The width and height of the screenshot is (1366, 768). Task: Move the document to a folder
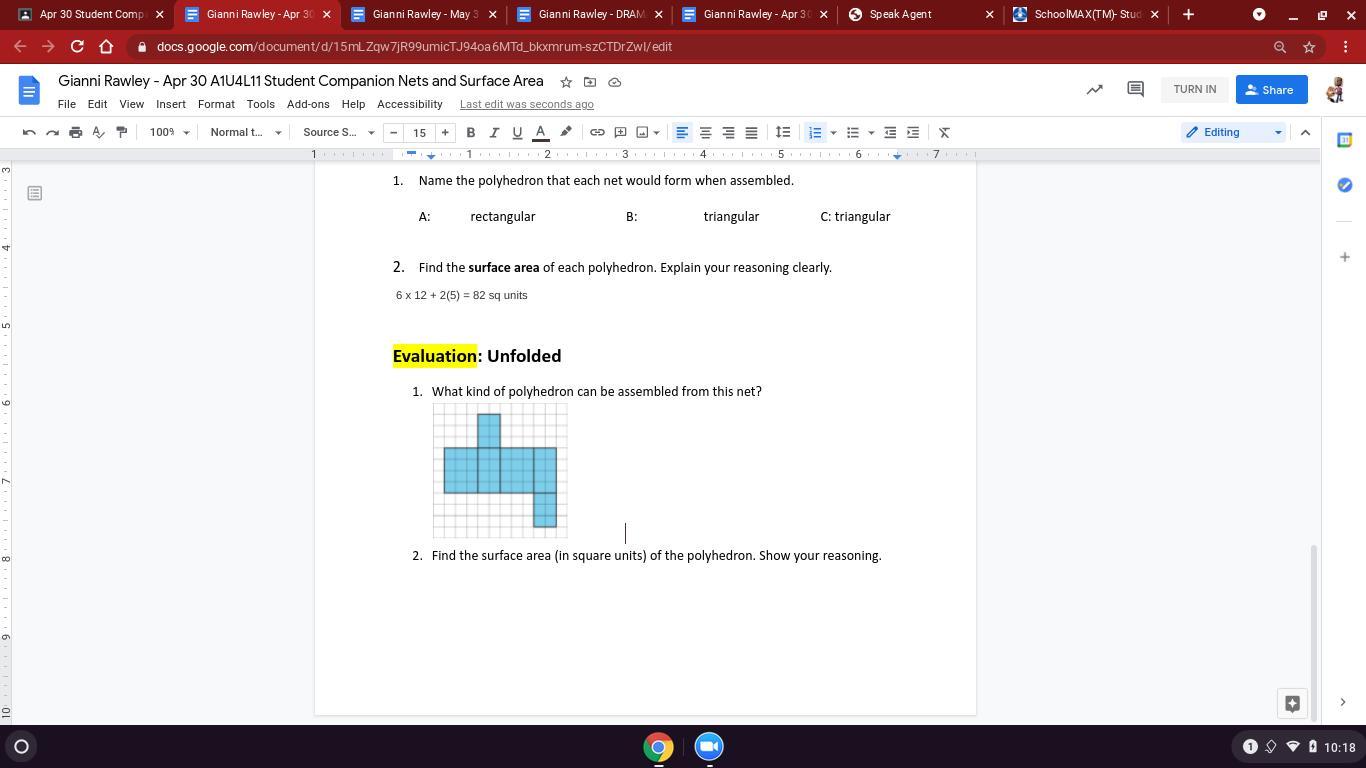click(590, 82)
